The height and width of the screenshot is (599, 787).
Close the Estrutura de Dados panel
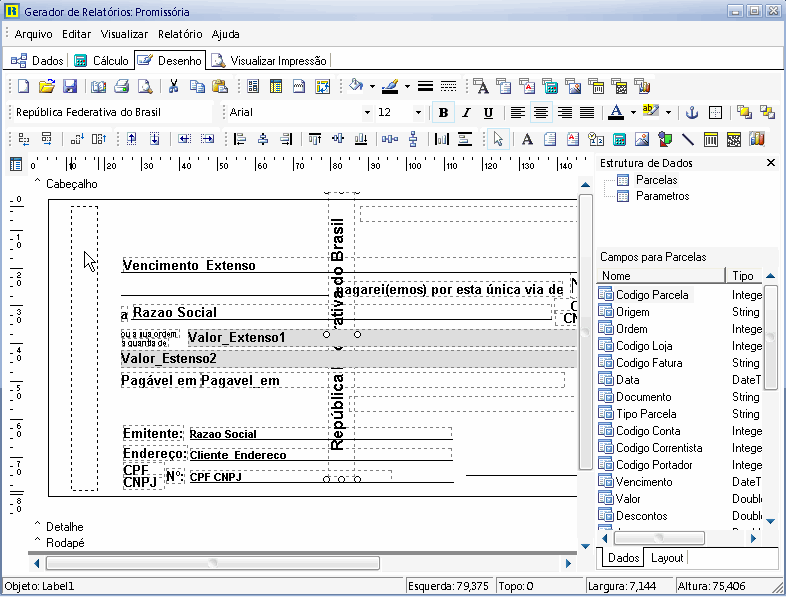[771, 163]
